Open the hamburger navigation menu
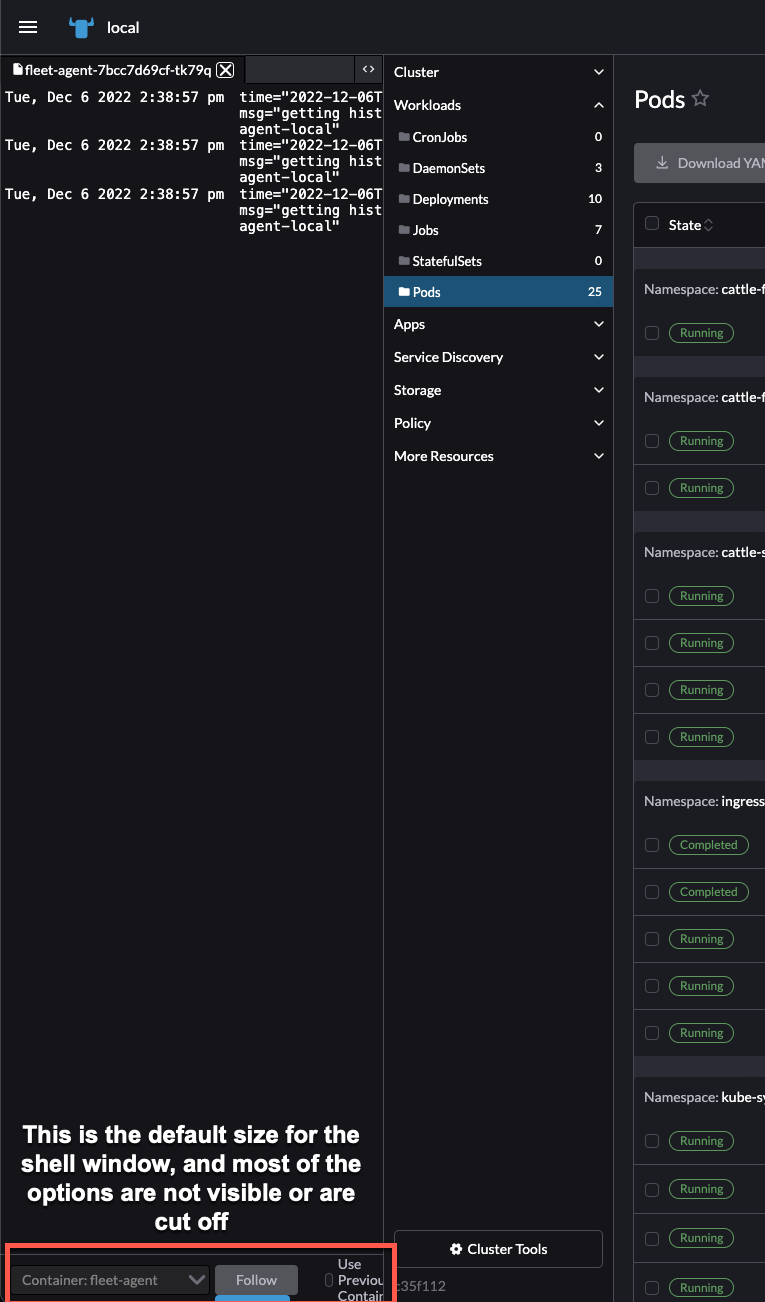The width and height of the screenshot is (765, 1302). [27, 27]
